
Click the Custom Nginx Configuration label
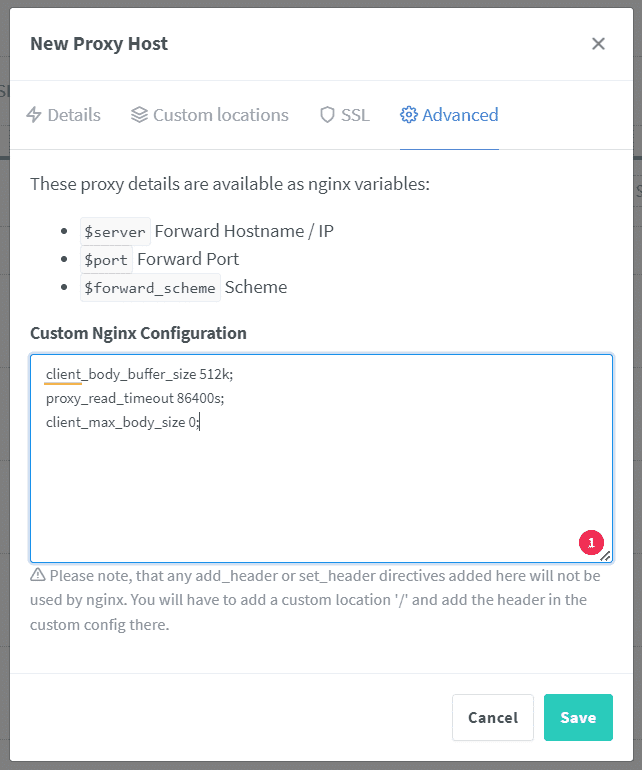click(x=138, y=333)
